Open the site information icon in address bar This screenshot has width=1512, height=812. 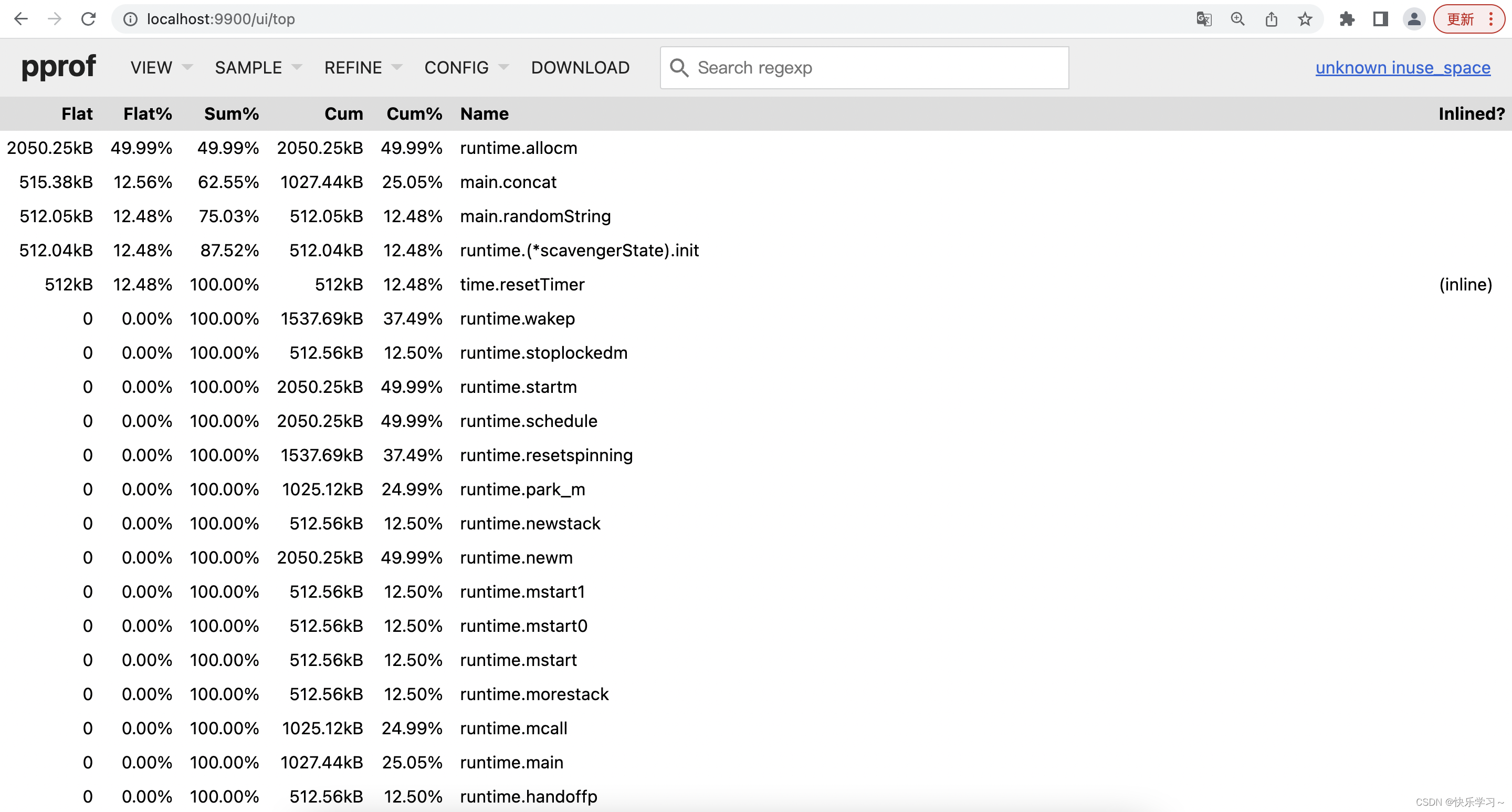point(130,19)
